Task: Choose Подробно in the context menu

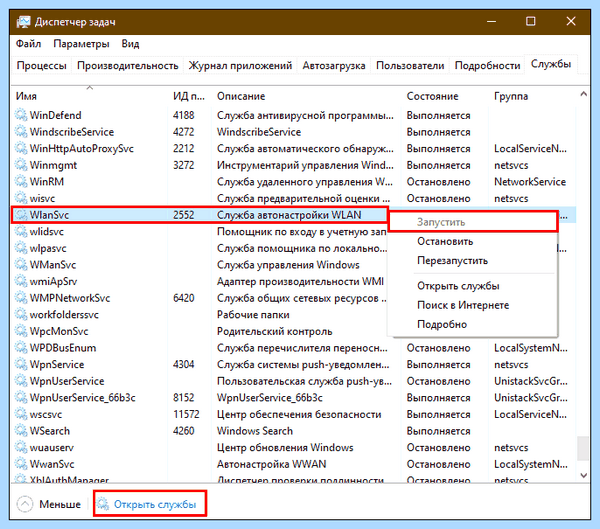Action: click(x=473, y=324)
